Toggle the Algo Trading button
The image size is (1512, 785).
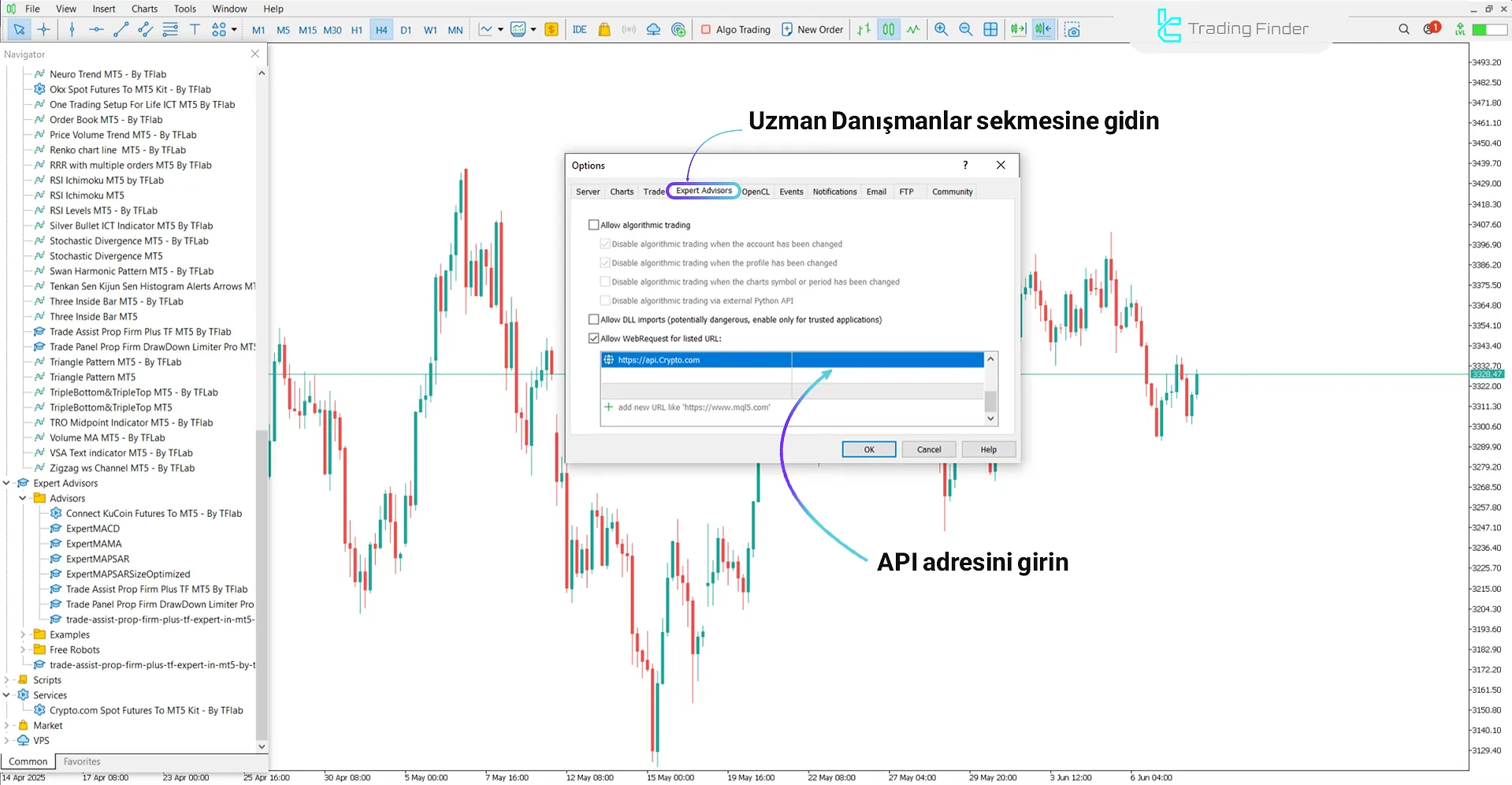(x=735, y=29)
